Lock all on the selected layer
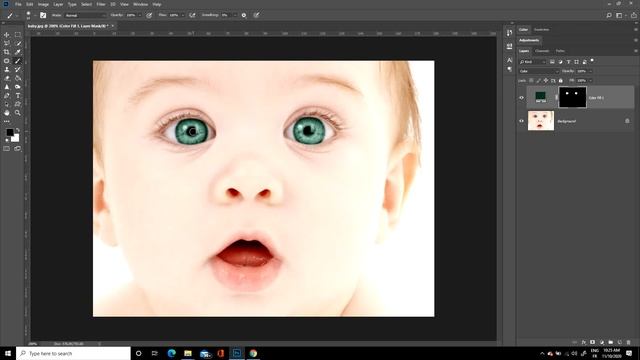The height and width of the screenshot is (360, 640). (x=560, y=80)
